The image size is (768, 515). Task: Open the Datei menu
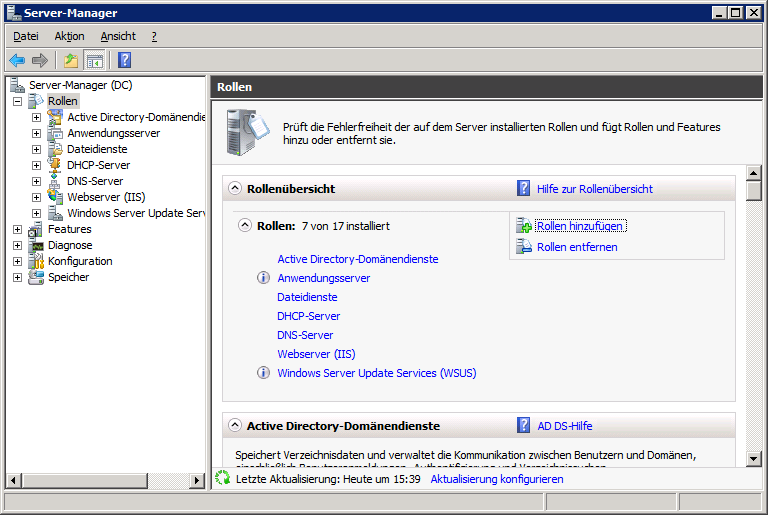point(26,36)
